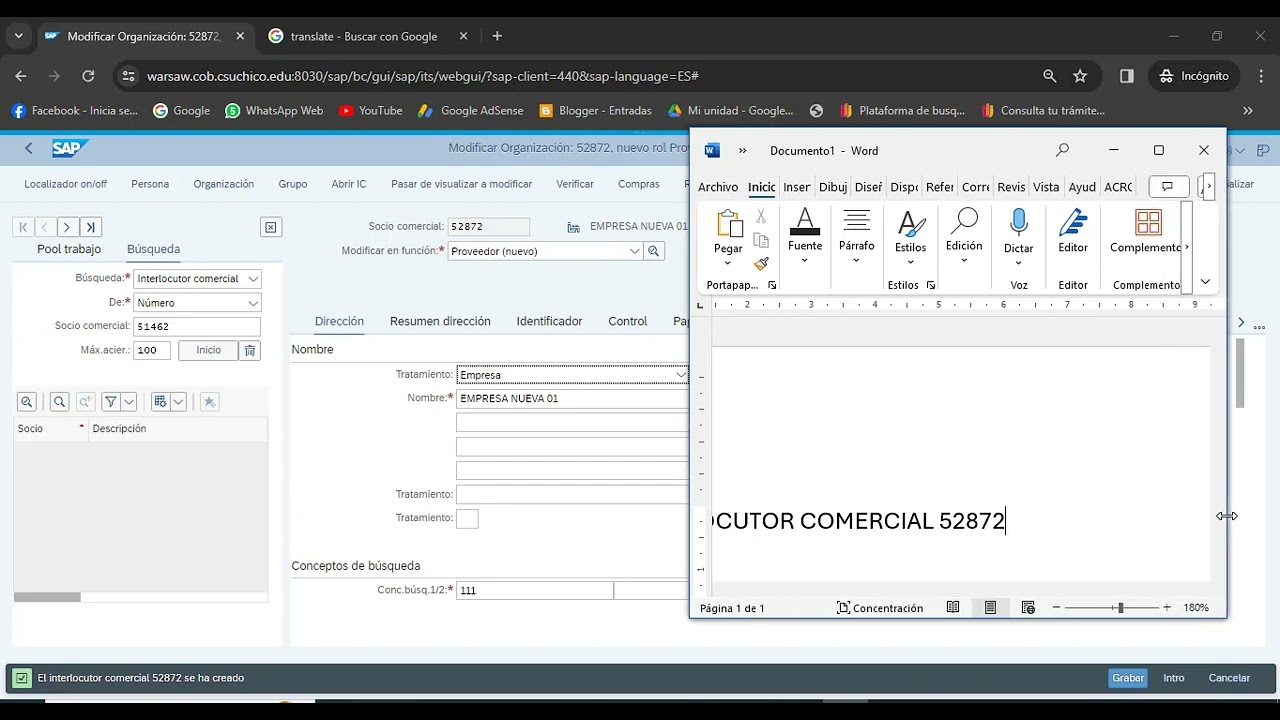This screenshot has width=1280, height=720.
Task: Click the Copy icon in Word ribbon
Action: [x=761, y=240]
